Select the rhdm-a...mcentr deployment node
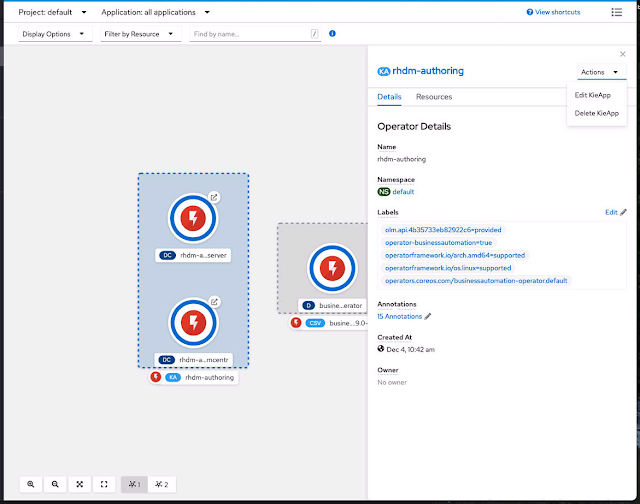 pyautogui.click(x=193, y=323)
